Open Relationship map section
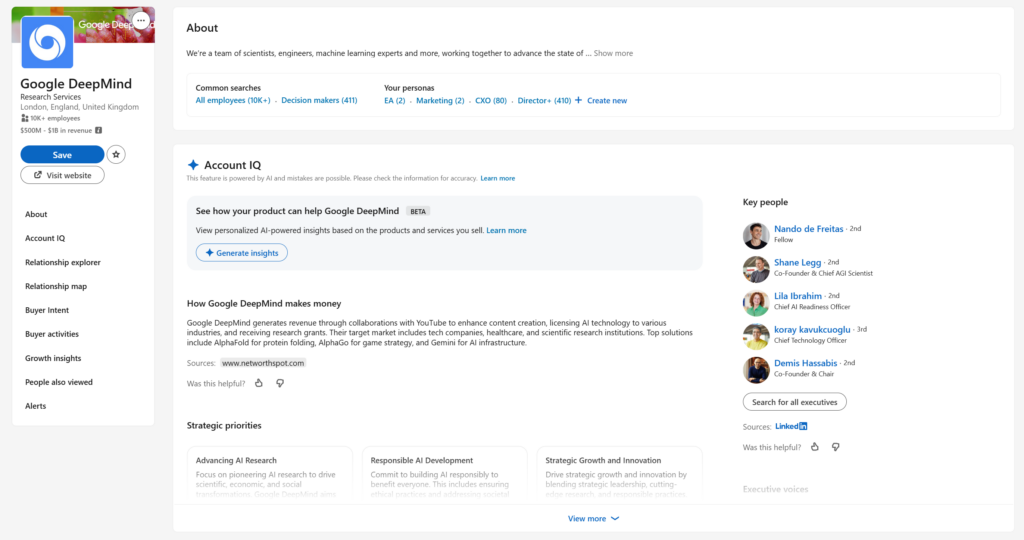 (56, 286)
